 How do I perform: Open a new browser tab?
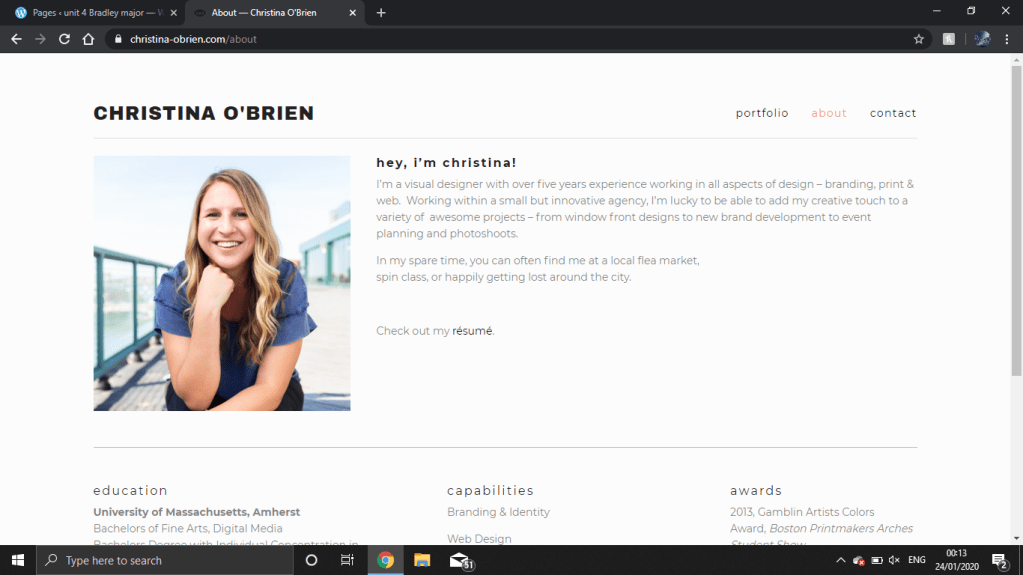coord(381,13)
